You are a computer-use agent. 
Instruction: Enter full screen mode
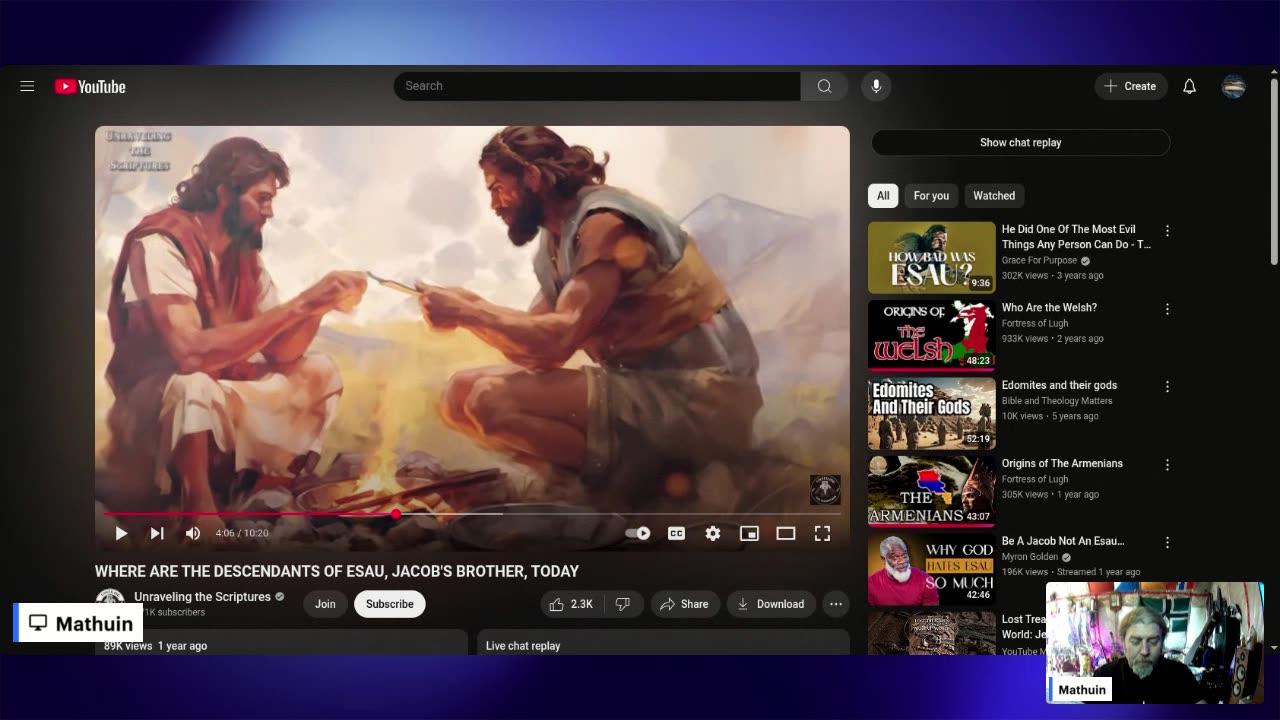tap(822, 533)
